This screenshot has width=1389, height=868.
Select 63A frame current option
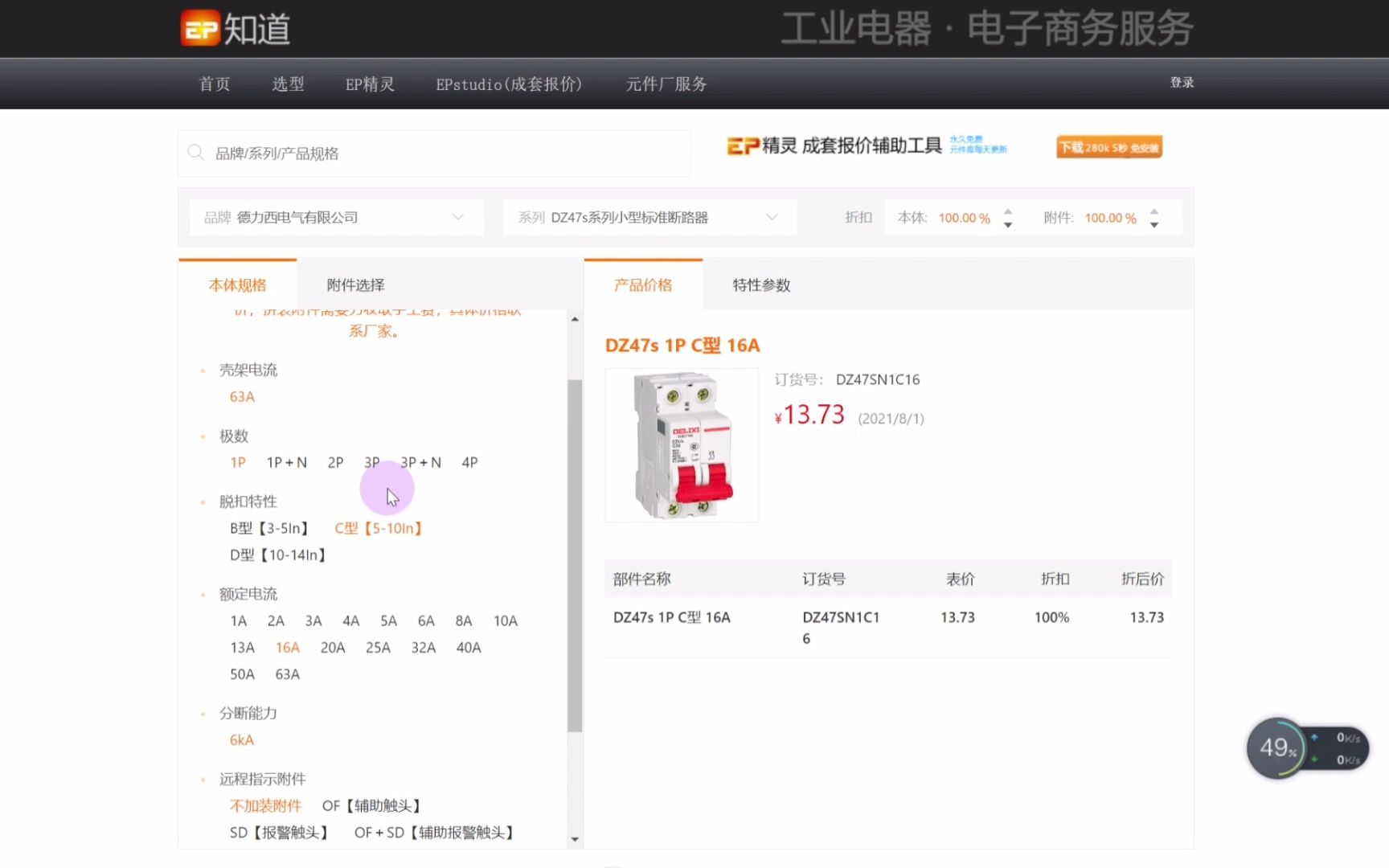point(242,396)
